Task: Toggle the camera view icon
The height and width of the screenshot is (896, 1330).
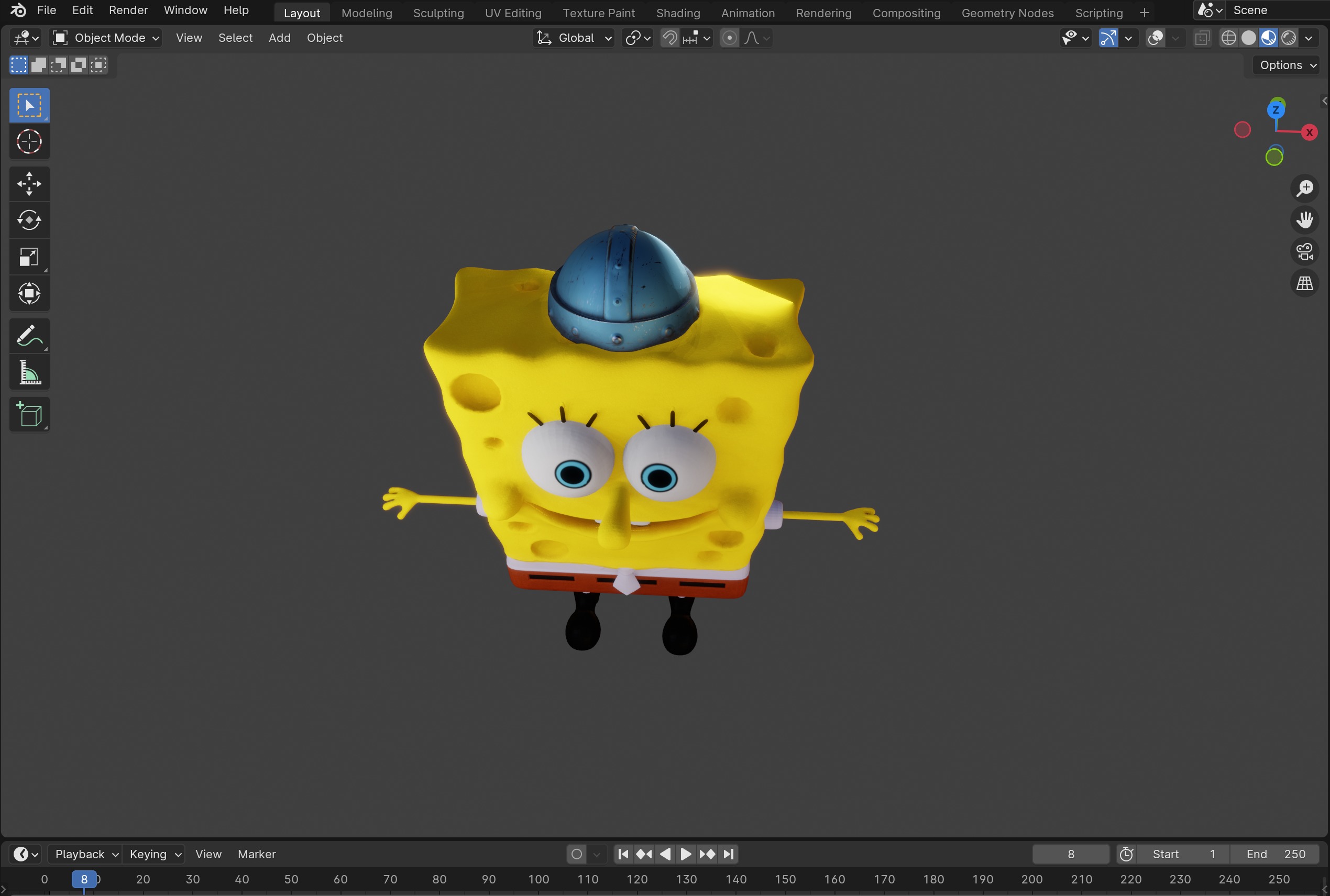Action: (x=1305, y=251)
